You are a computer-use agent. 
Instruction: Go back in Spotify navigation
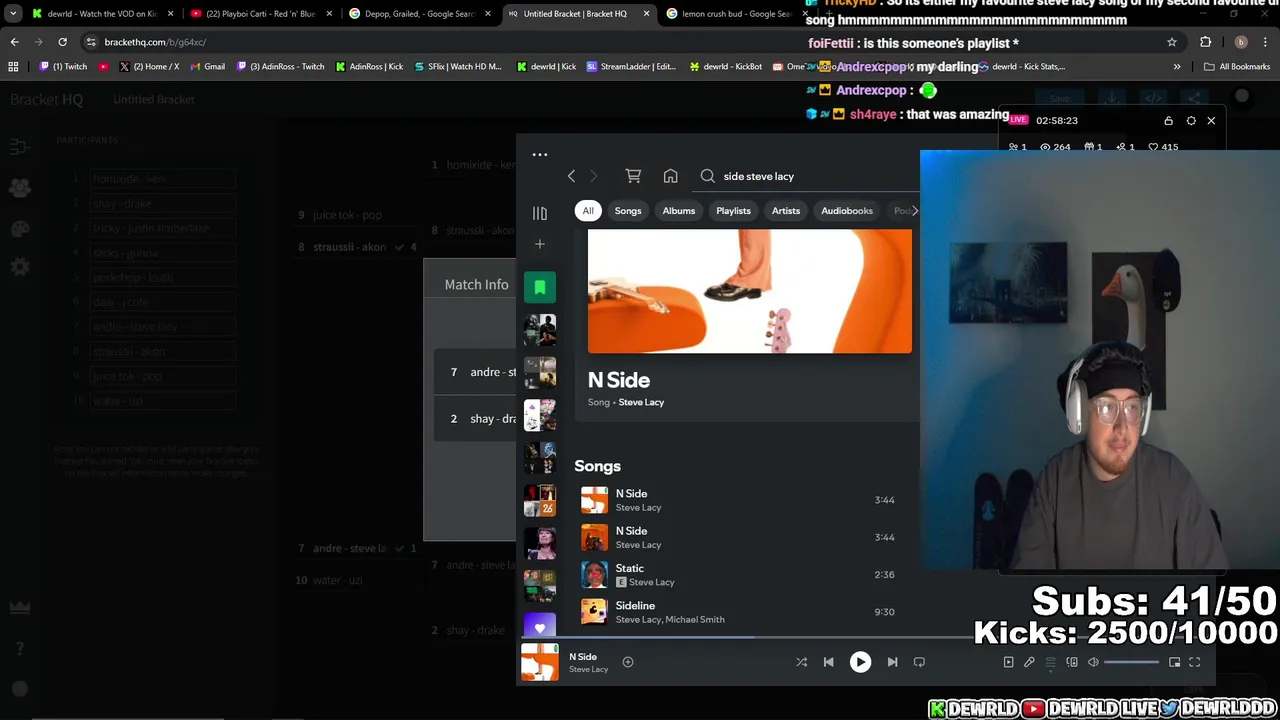571,176
